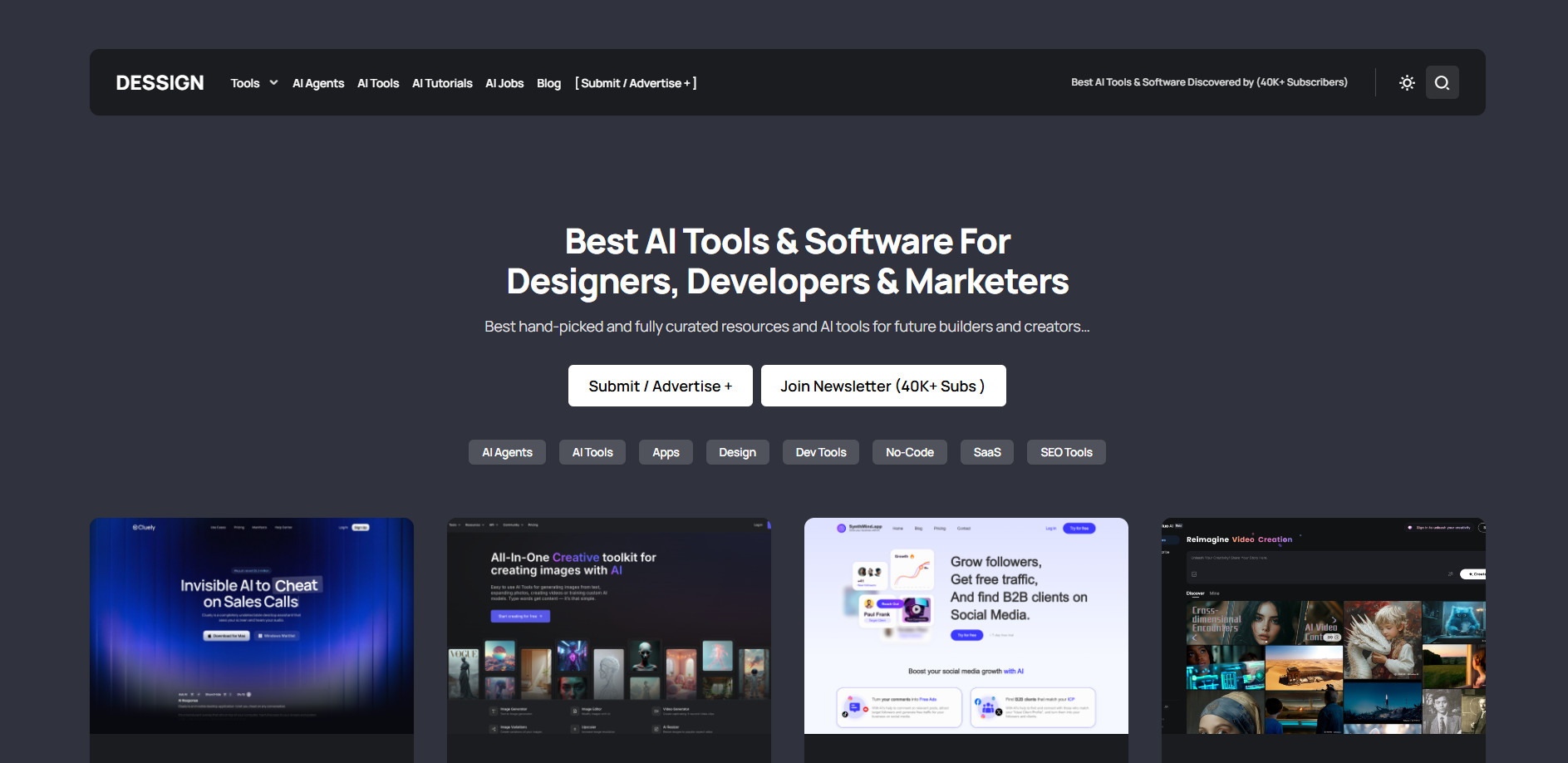
Task: Open the Blog section
Action: tap(548, 82)
